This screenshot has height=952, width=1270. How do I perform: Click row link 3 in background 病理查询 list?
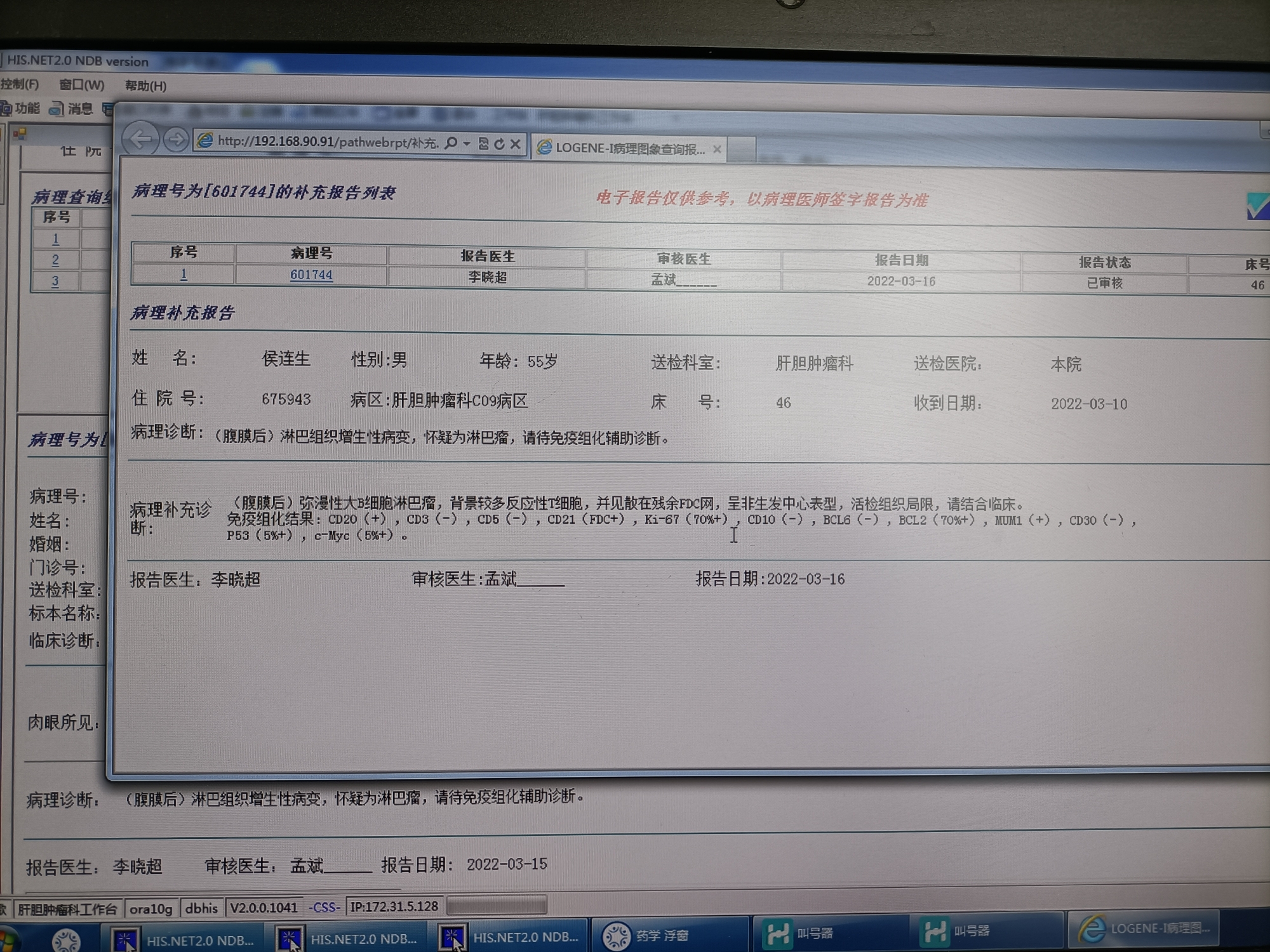55,281
